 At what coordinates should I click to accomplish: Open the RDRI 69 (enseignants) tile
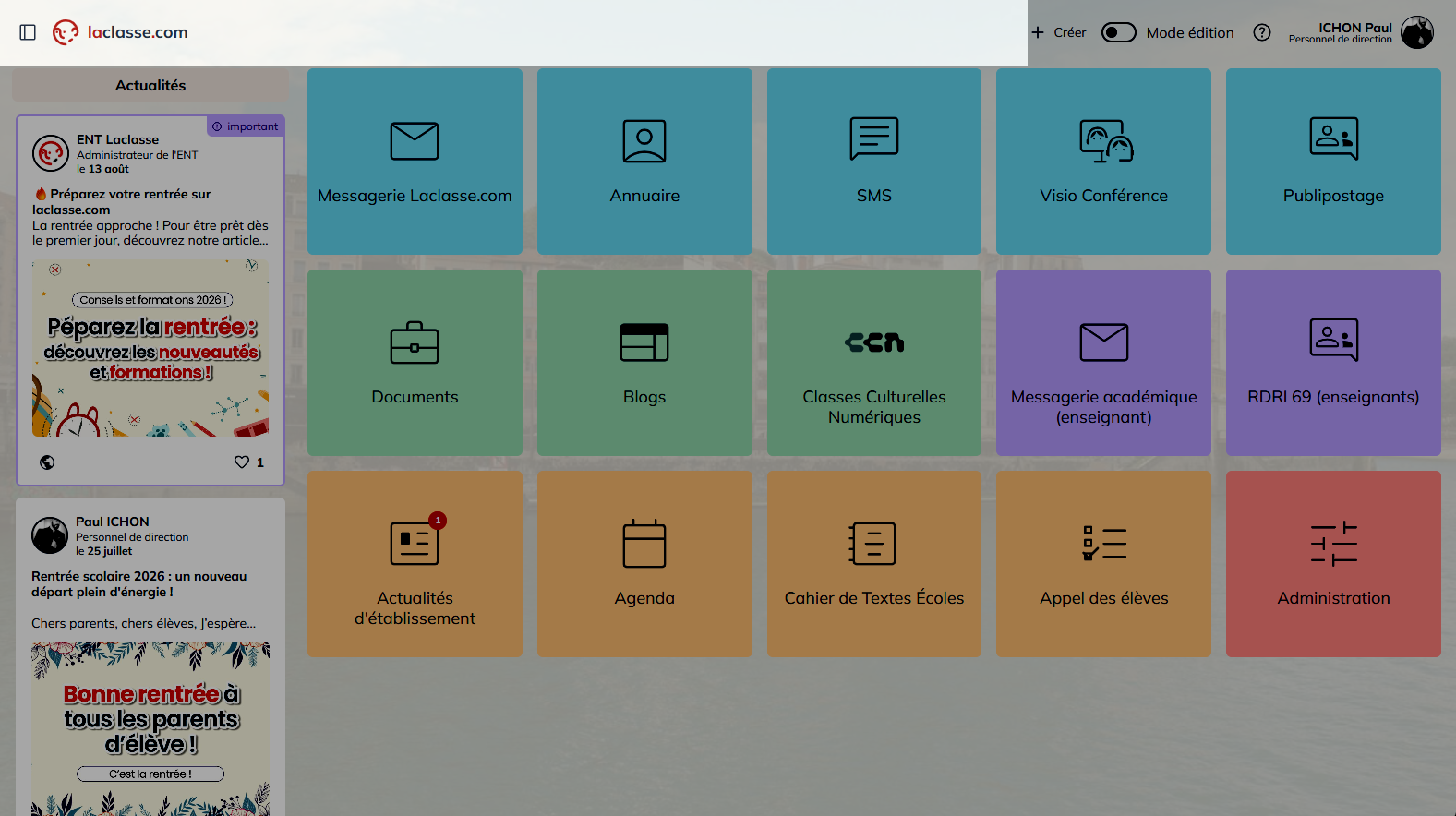[1333, 363]
